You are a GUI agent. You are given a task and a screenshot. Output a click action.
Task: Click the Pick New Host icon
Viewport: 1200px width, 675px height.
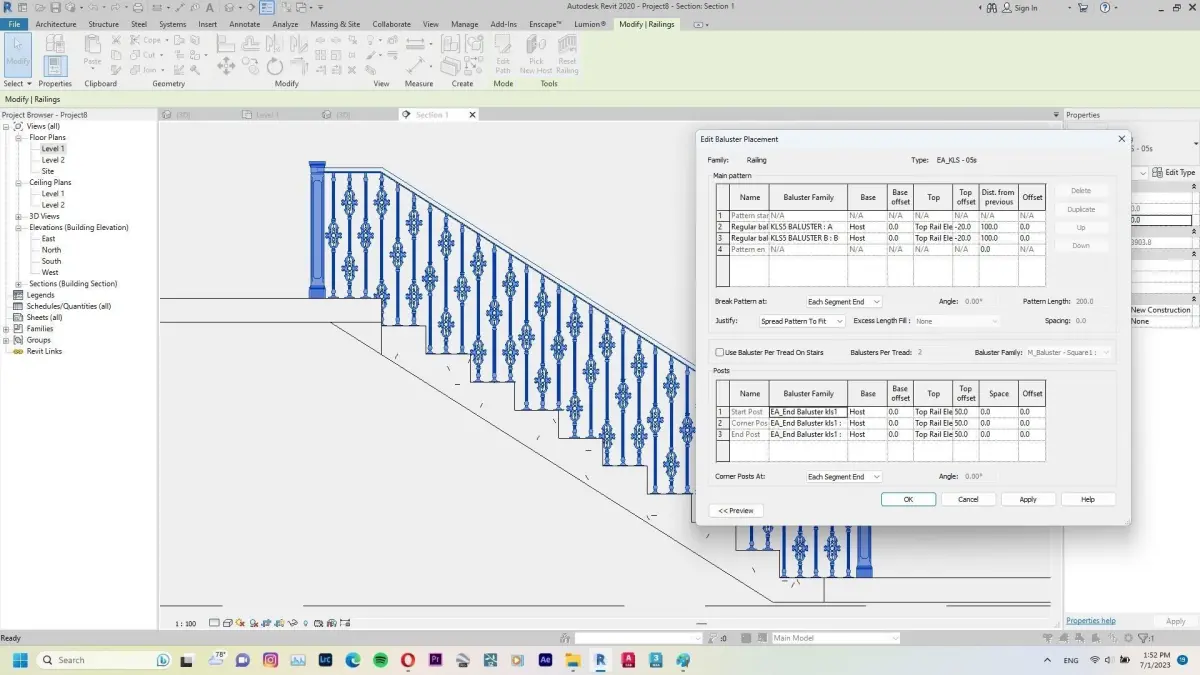click(536, 54)
